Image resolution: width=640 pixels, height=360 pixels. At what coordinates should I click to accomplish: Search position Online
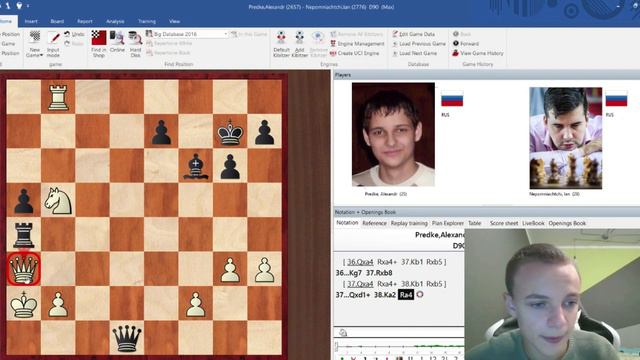(117, 42)
